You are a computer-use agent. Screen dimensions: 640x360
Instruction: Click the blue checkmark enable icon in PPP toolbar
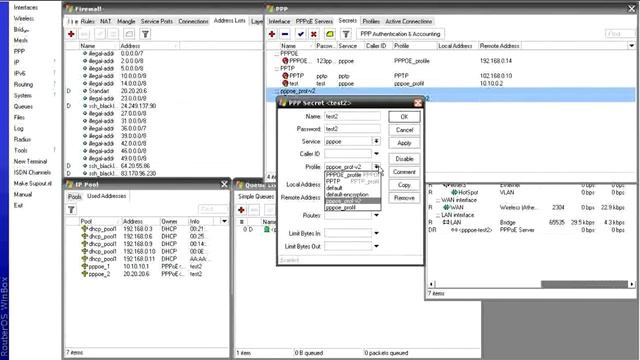[301, 34]
